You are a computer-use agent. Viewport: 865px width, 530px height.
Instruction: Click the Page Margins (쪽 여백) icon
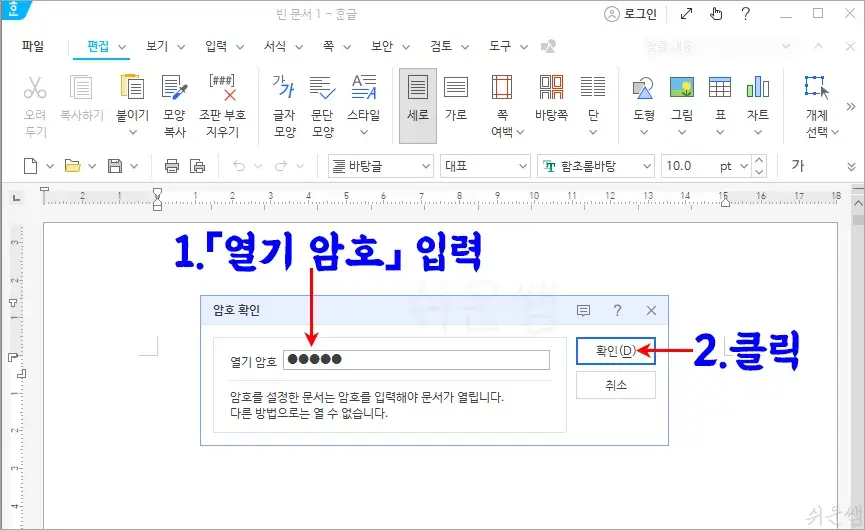pos(502,87)
